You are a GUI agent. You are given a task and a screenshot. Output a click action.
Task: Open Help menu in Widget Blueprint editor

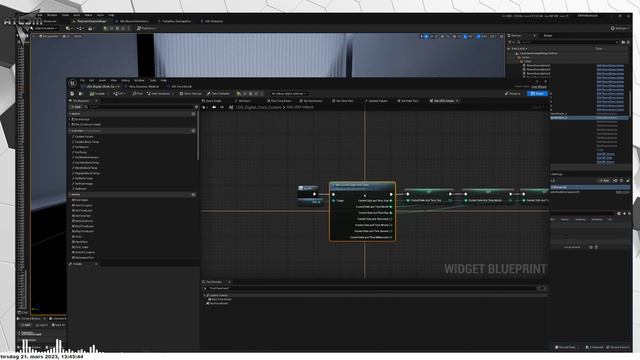point(164,80)
